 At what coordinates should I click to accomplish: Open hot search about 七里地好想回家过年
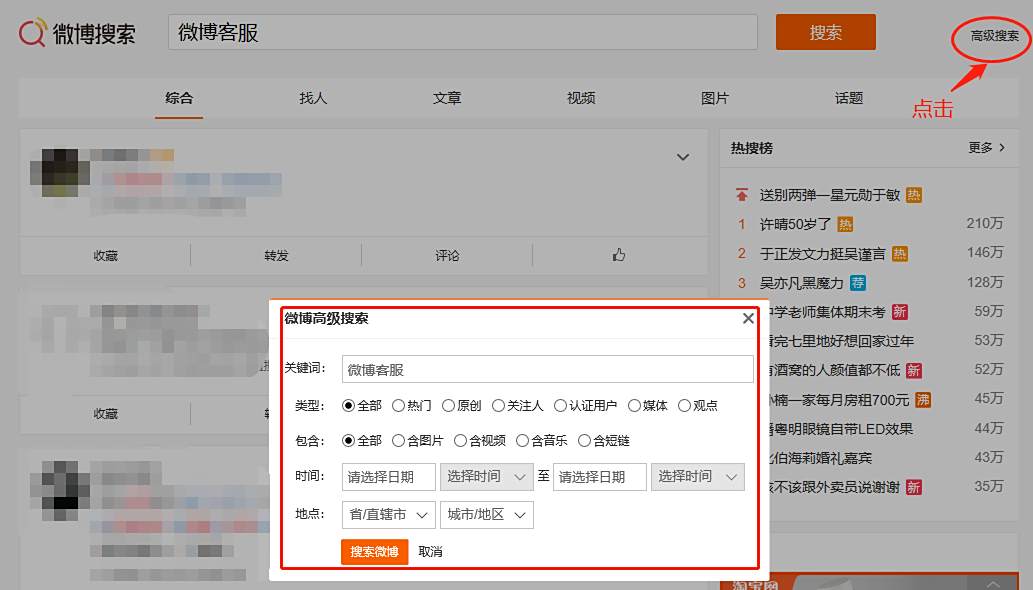point(841,341)
